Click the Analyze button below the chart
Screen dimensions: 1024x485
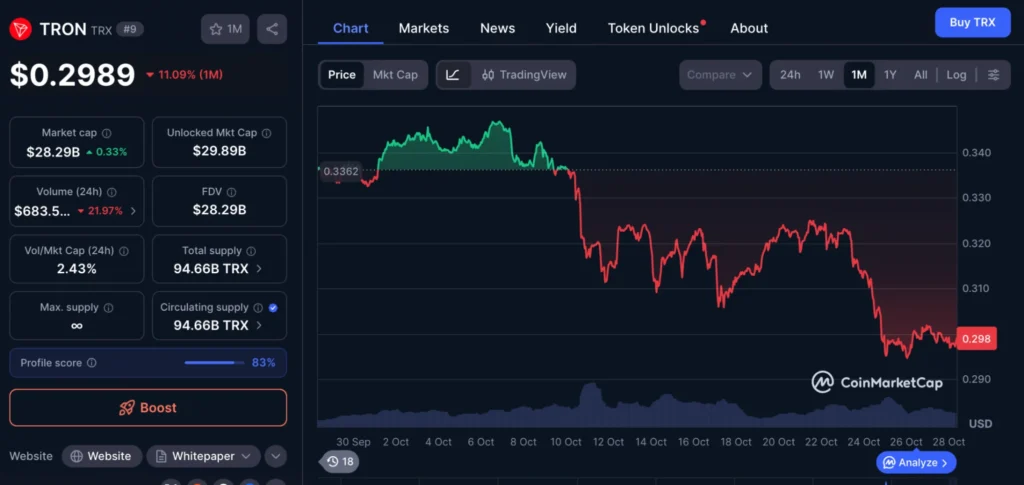coord(916,462)
